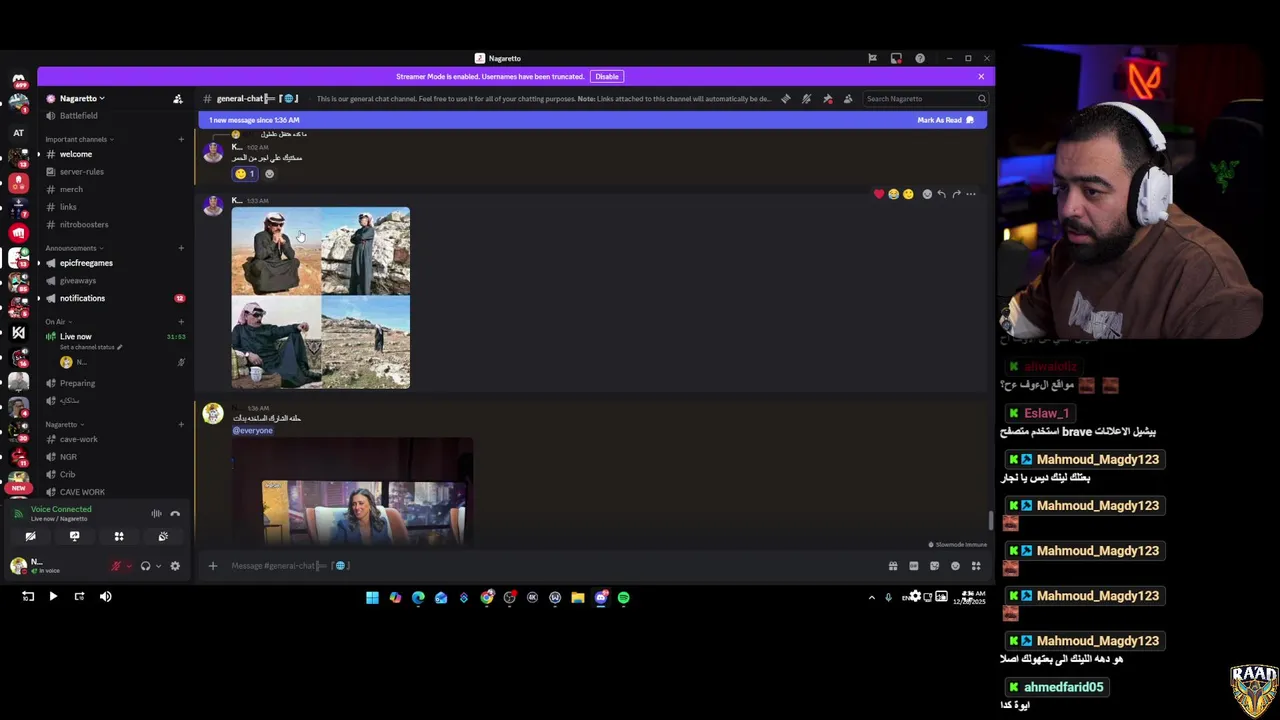
Task: Toggle the member list icon in header
Action: (848, 99)
